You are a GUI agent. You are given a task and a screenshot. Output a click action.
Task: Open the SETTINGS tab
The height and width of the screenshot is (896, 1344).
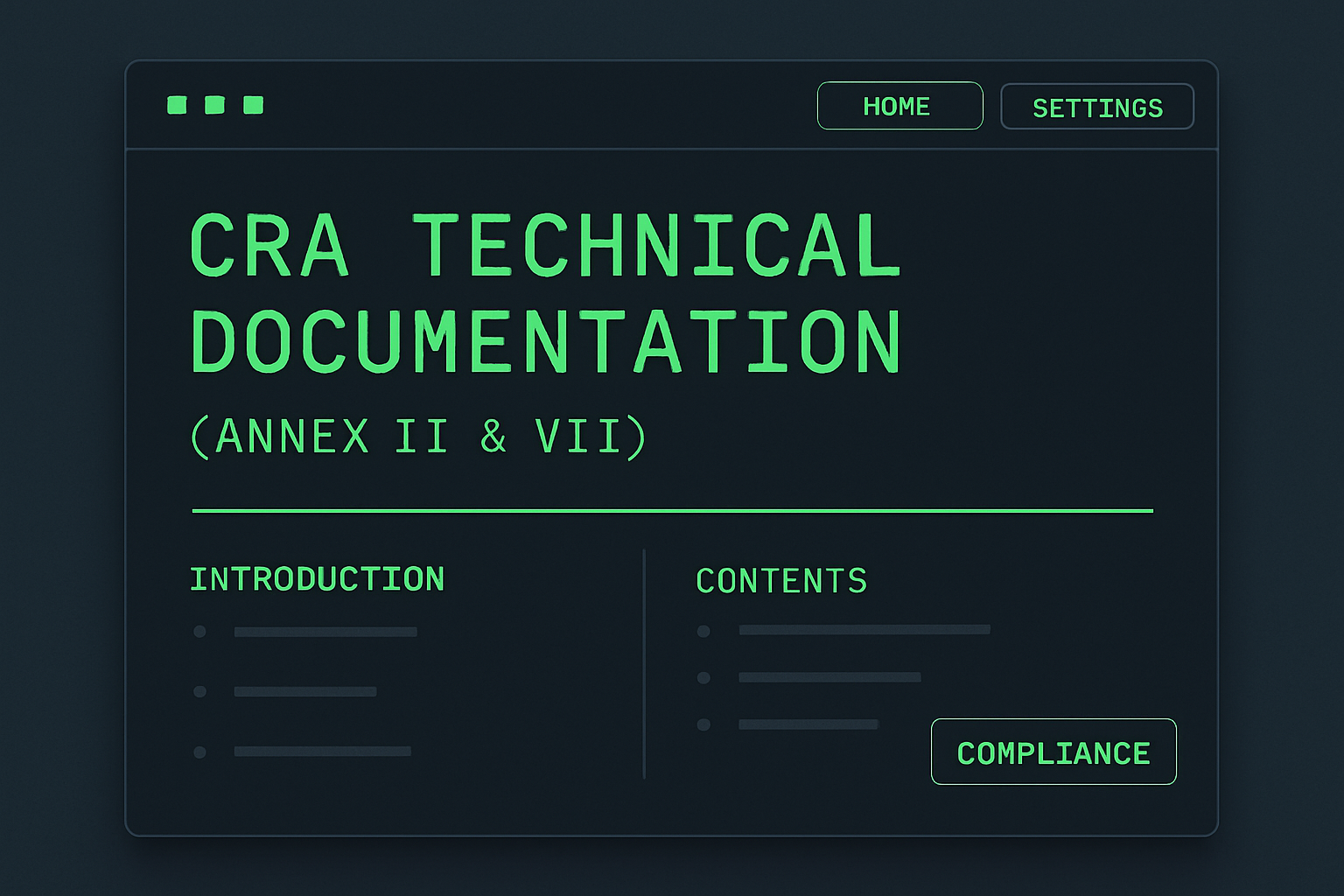pos(1098,107)
